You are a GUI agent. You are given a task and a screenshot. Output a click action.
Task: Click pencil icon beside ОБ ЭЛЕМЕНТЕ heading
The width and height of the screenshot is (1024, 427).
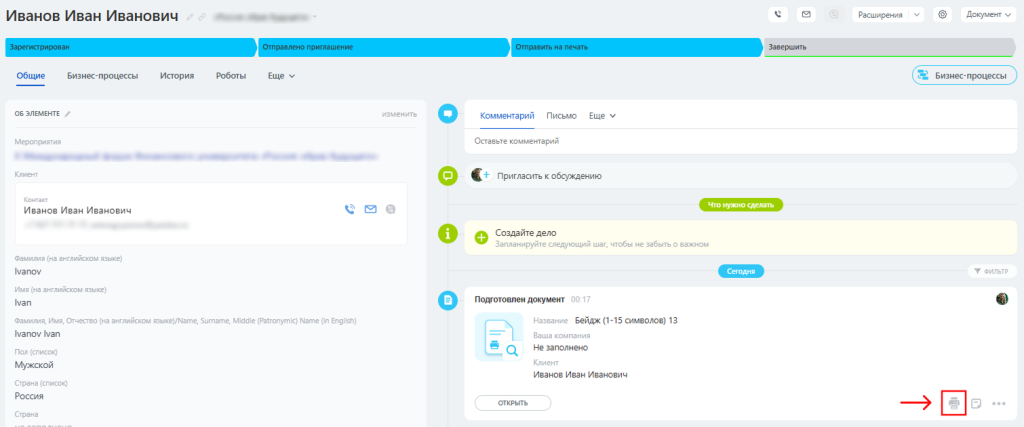coord(67,114)
